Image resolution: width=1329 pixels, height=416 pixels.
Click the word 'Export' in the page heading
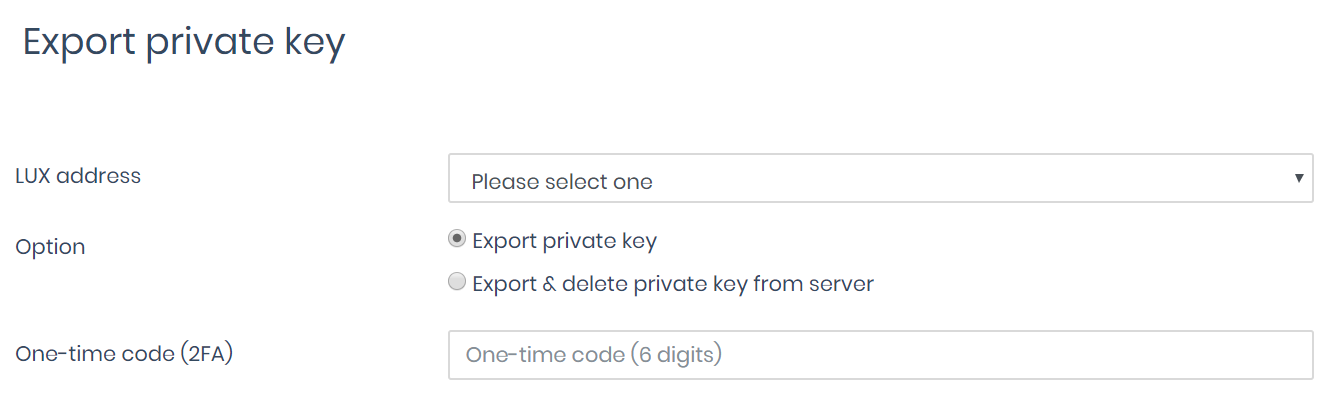coord(79,43)
